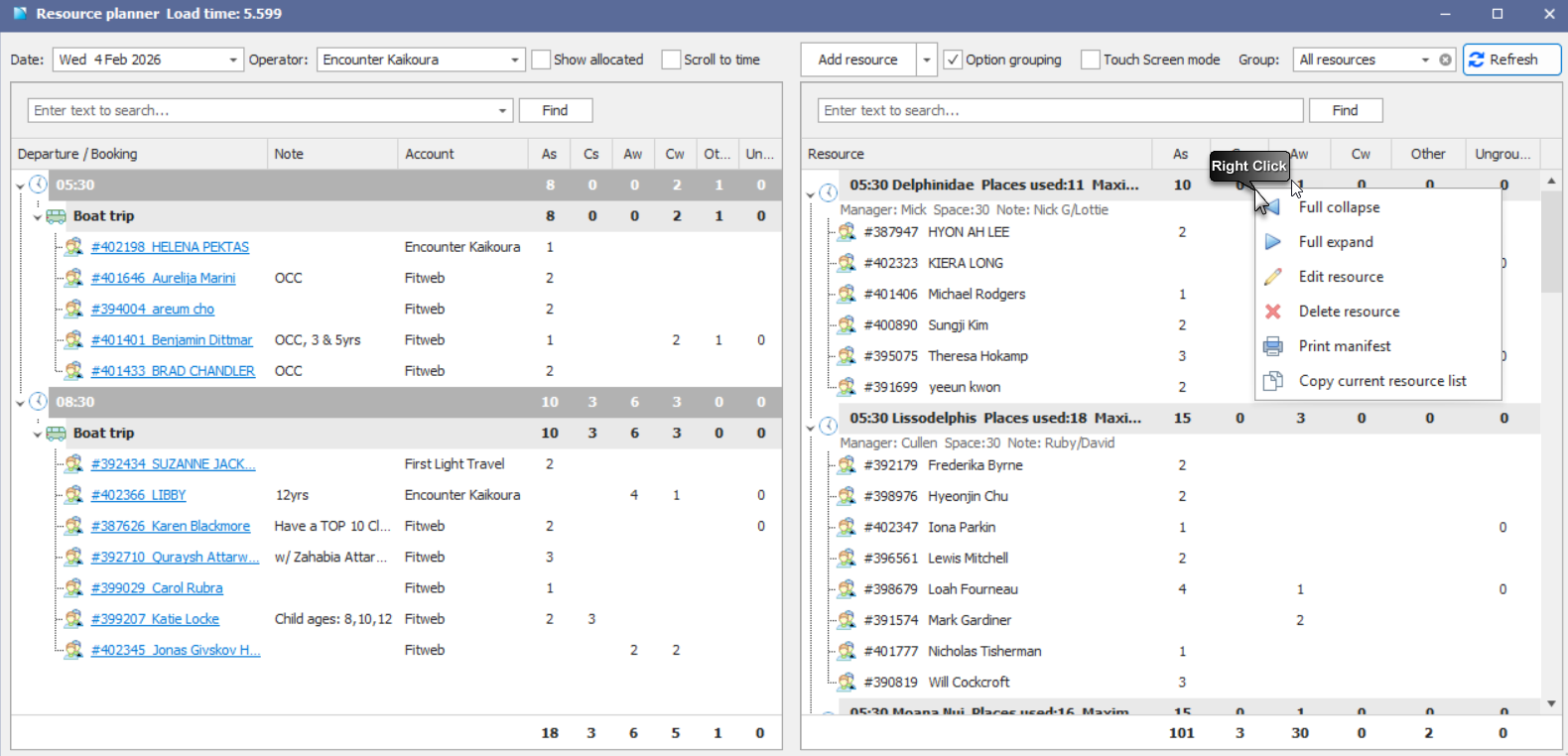Click person icon beside Michael Rodgers

coord(847,294)
